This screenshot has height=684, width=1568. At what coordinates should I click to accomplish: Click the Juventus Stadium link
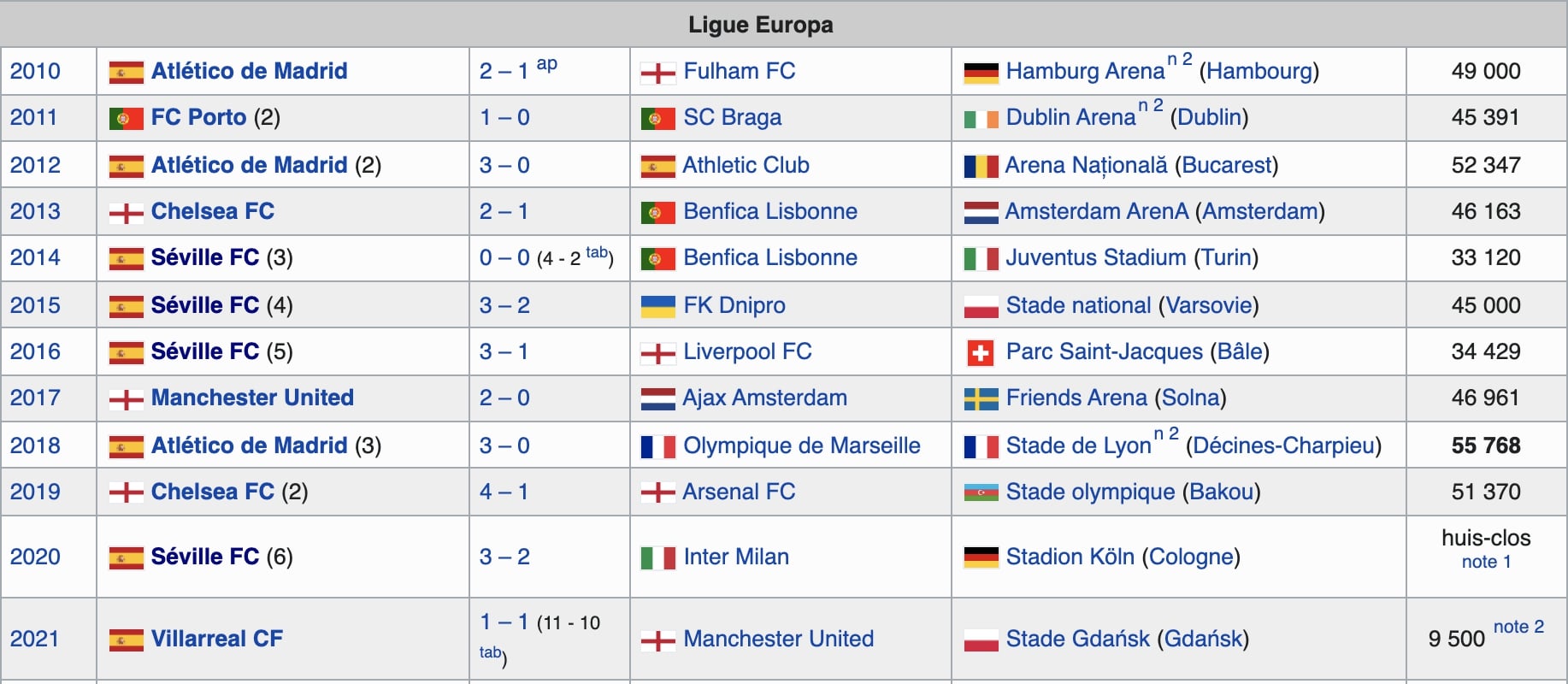pyautogui.click(x=1095, y=257)
